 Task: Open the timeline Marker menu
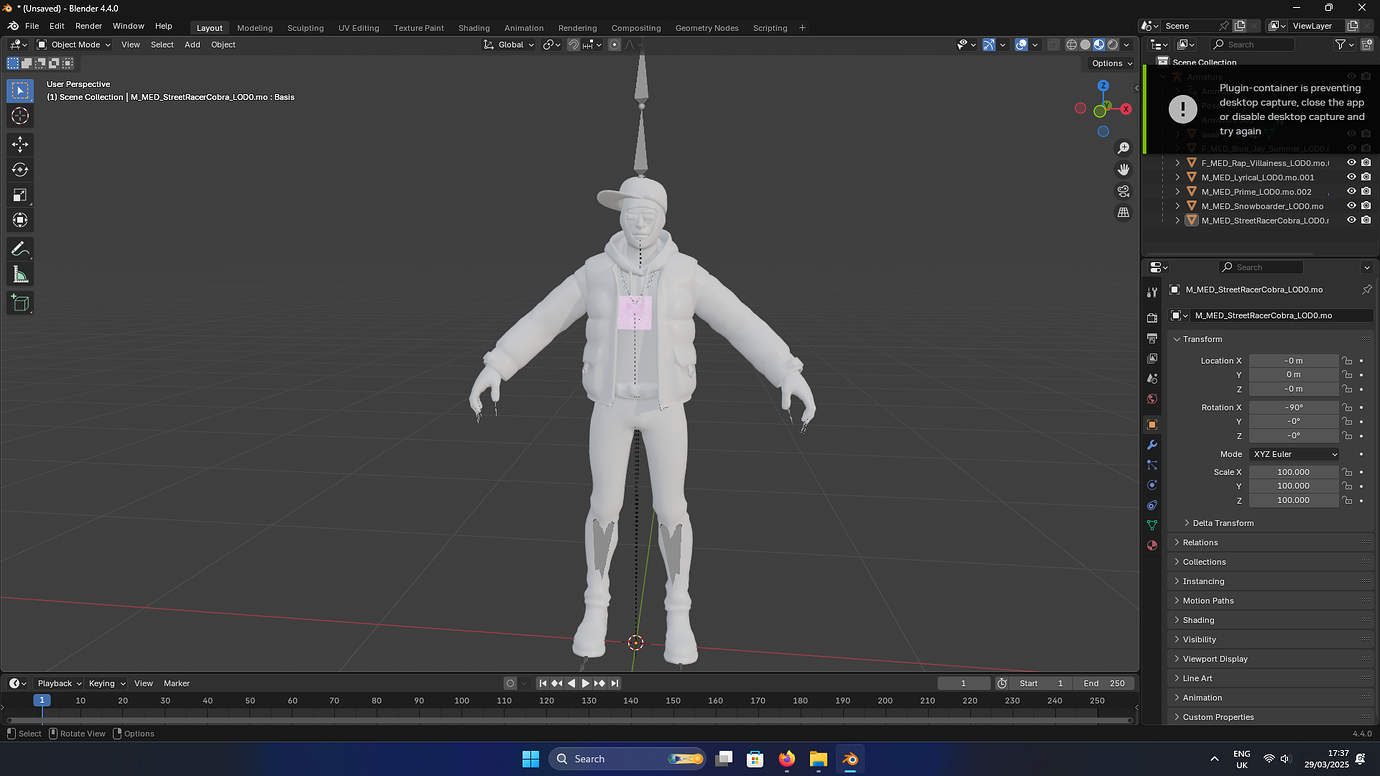pos(177,683)
